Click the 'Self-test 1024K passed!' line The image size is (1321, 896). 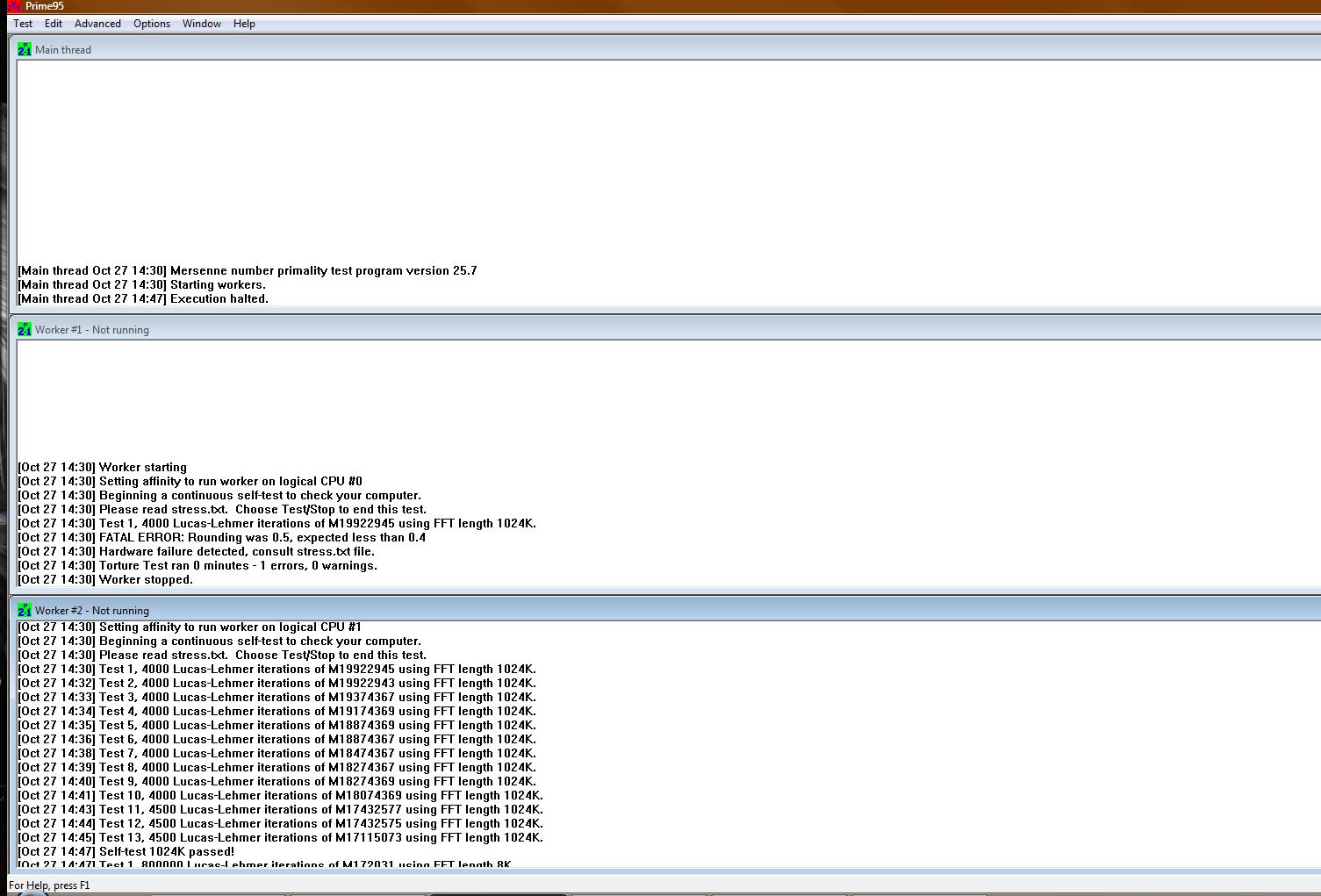tap(126, 851)
